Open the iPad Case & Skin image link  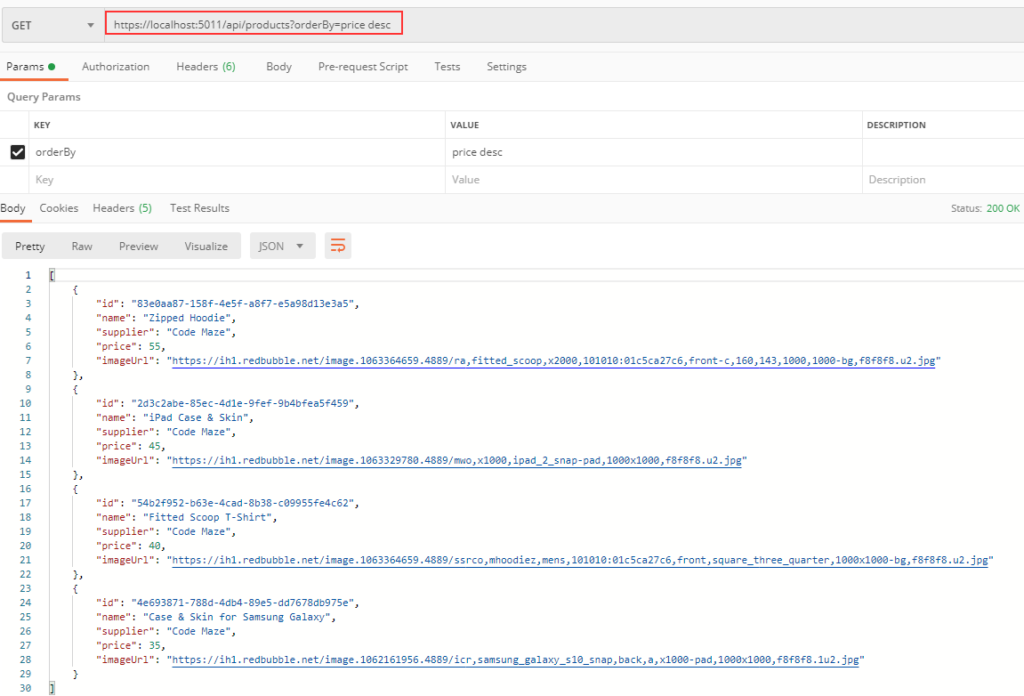pyautogui.click(x=457, y=460)
